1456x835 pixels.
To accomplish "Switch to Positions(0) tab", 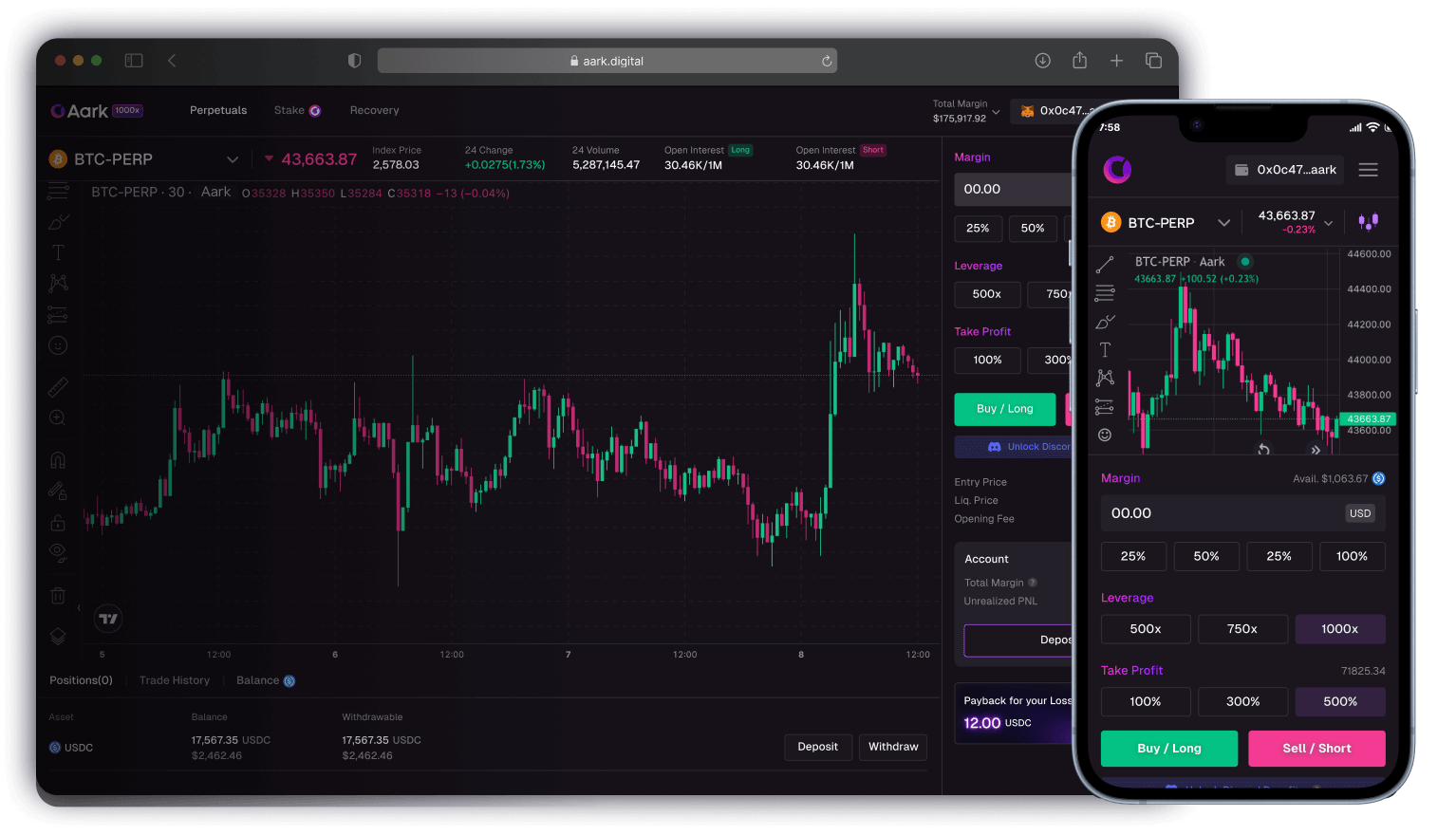I will 81,680.
